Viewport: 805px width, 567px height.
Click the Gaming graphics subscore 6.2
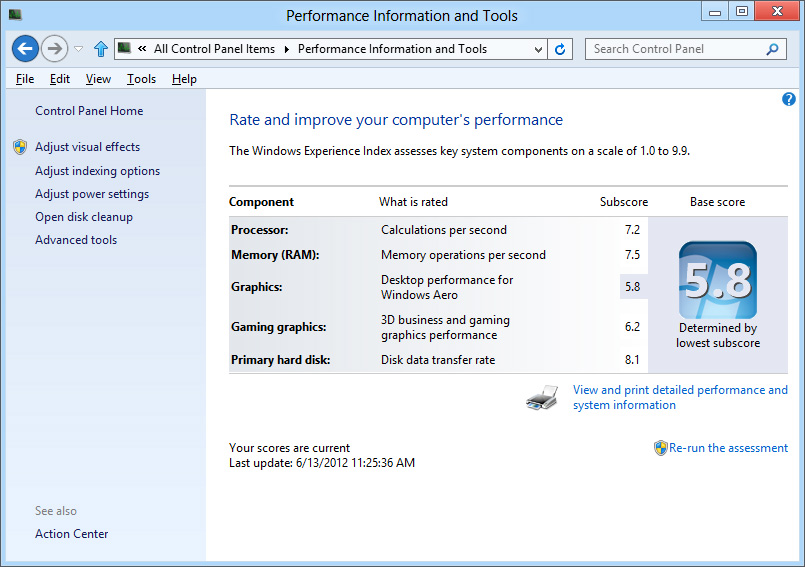click(x=632, y=327)
